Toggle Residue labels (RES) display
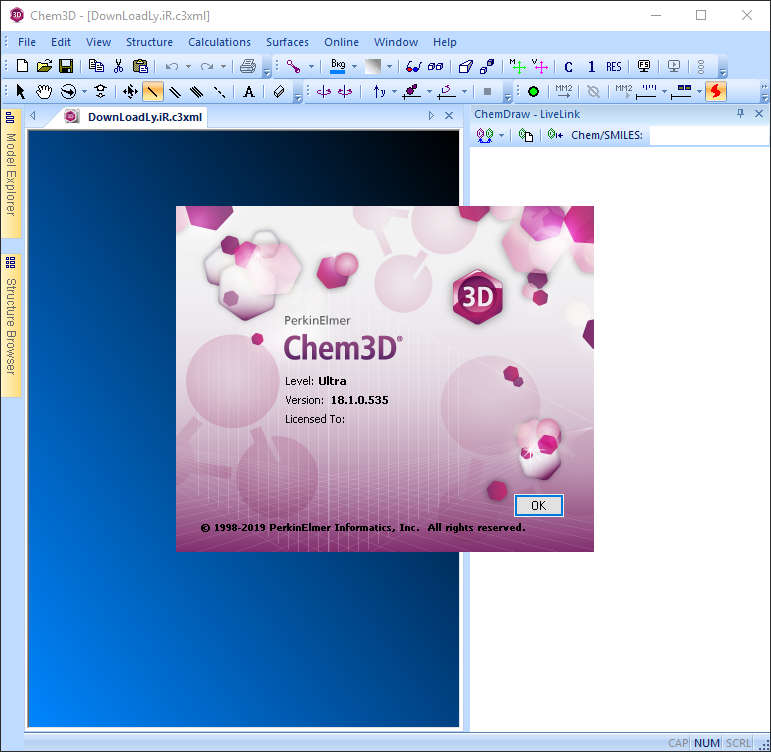This screenshot has height=752, width=771. tap(613, 67)
